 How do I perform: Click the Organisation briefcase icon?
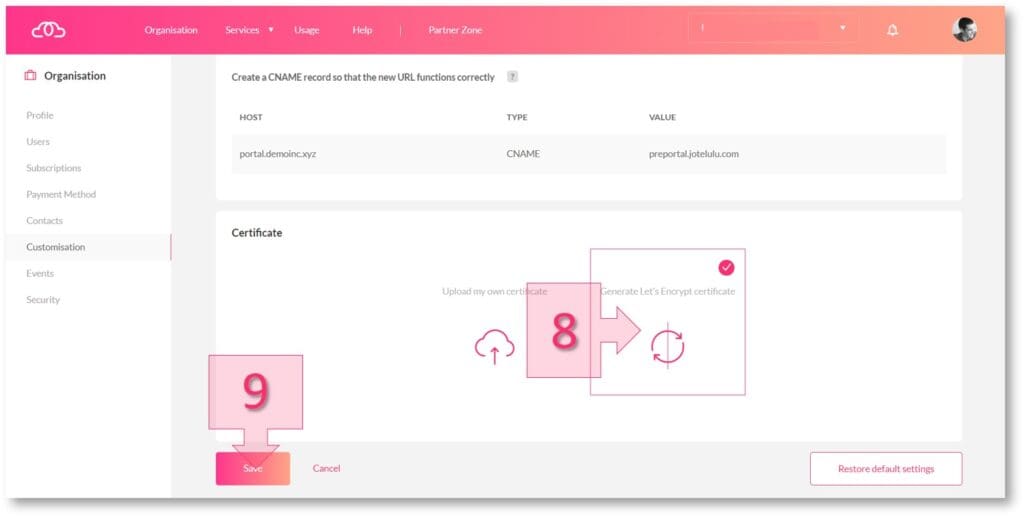[x=30, y=76]
